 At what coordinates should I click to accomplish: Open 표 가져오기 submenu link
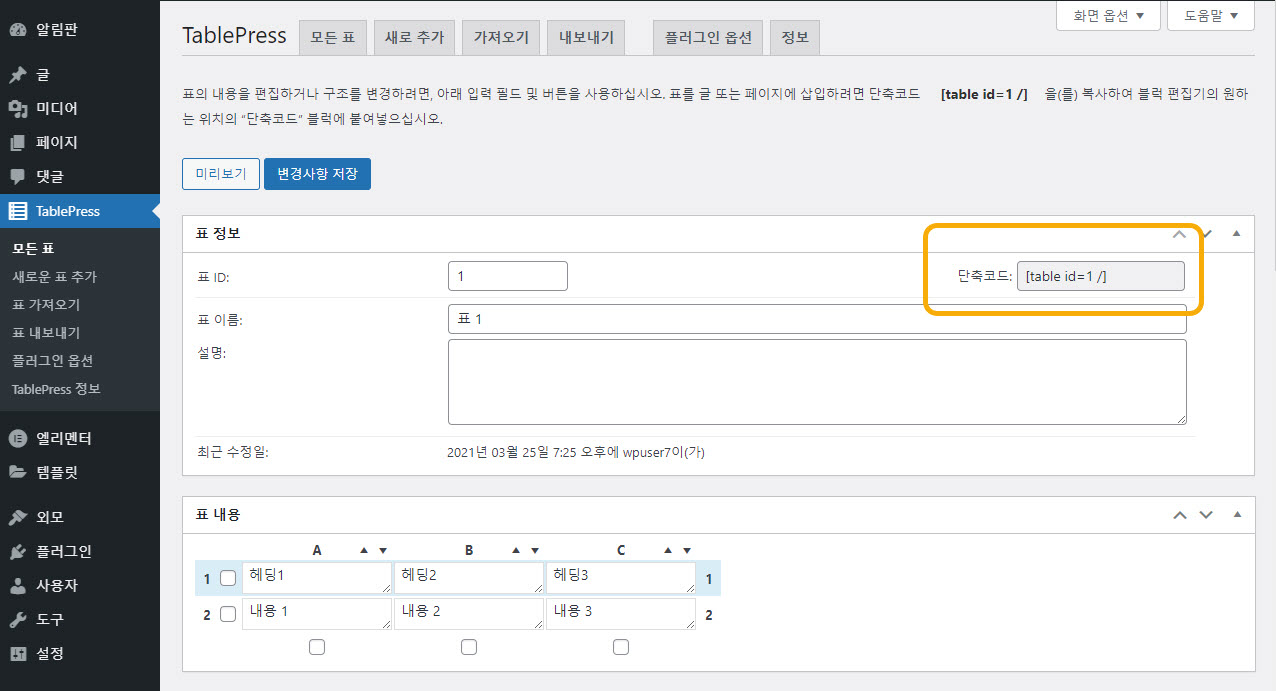pyautogui.click(x=46, y=305)
